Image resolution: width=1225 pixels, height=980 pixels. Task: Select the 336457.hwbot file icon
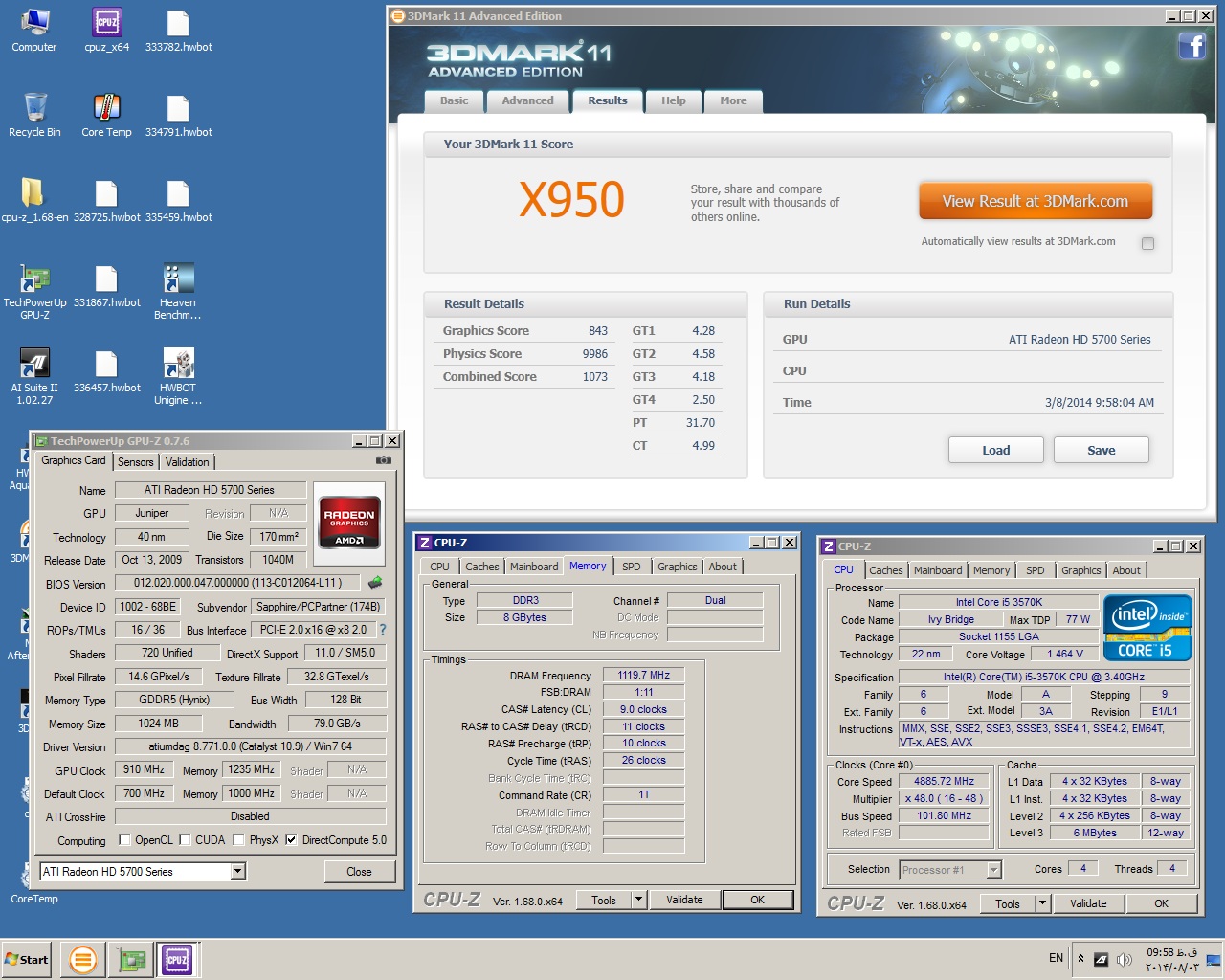click(x=106, y=370)
